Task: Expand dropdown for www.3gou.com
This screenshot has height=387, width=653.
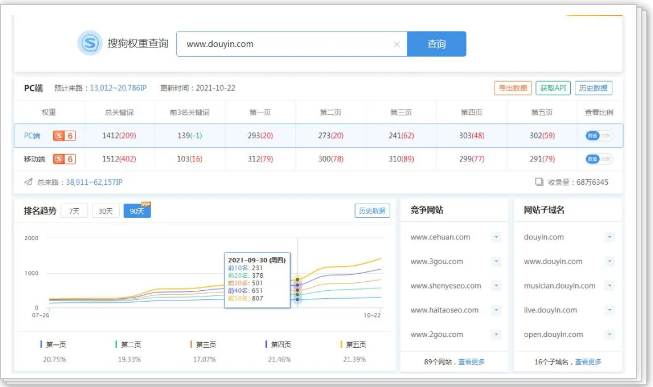Action: tap(496, 261)
